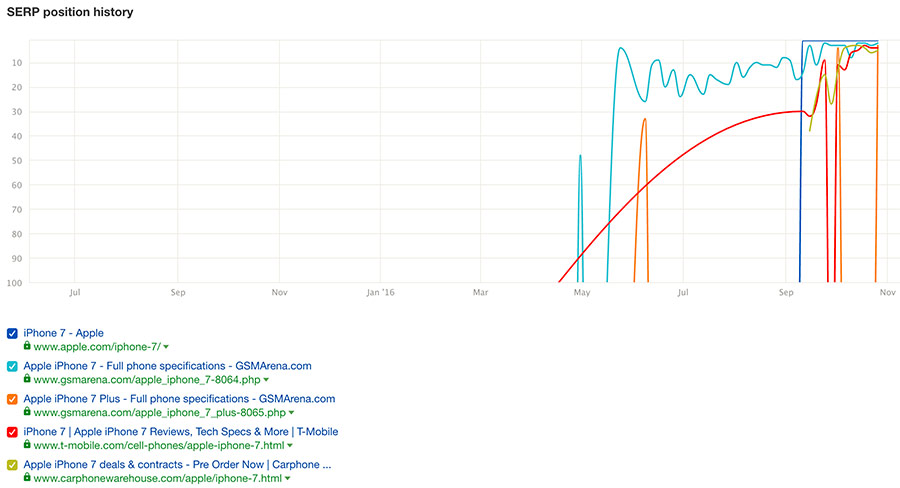The width and height of the screenshot is (900, 488).
Task: Uncheck the iPhone 7 - Apple checkbox
Action: point(12,333)
